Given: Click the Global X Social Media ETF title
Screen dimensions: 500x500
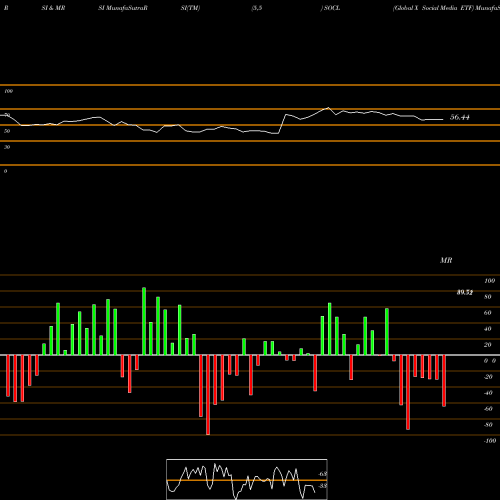Looking at the screenshot, I should click(433, 8).
